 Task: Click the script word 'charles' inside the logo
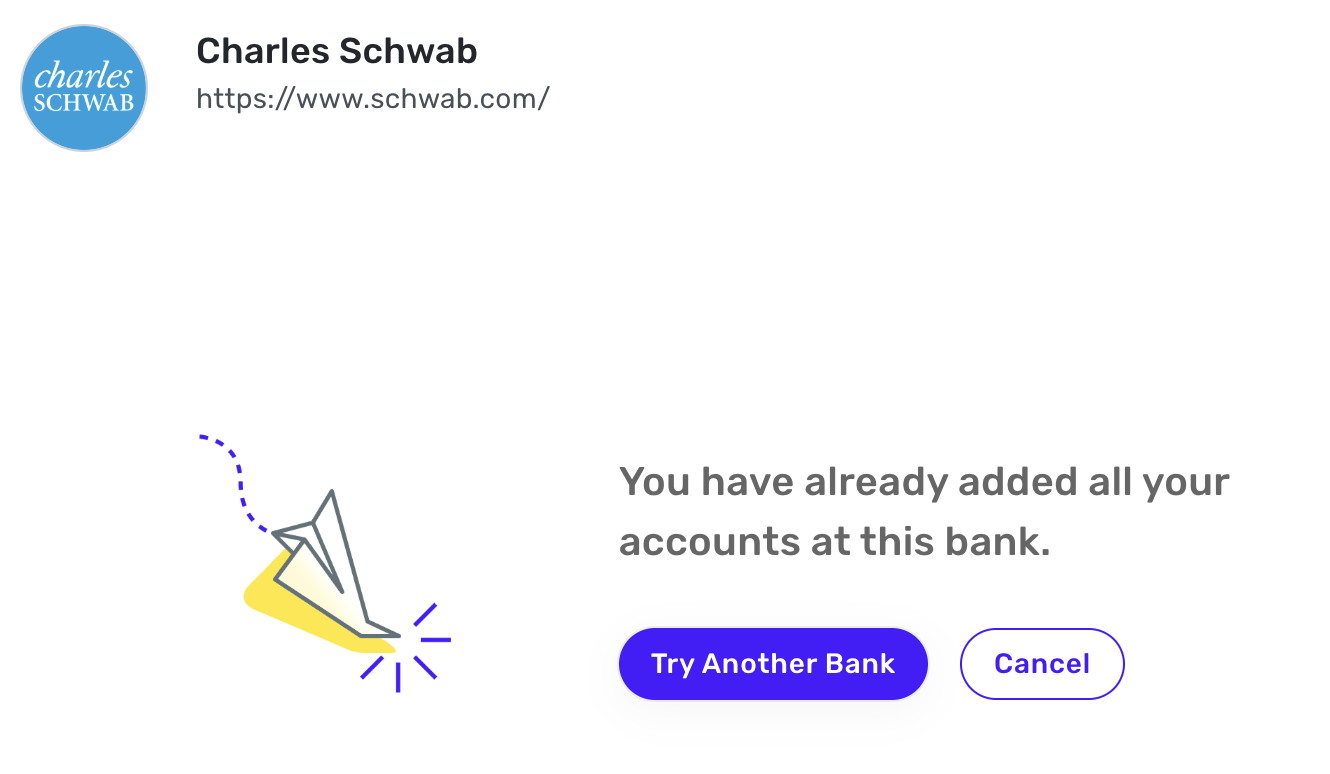[83, 77]
